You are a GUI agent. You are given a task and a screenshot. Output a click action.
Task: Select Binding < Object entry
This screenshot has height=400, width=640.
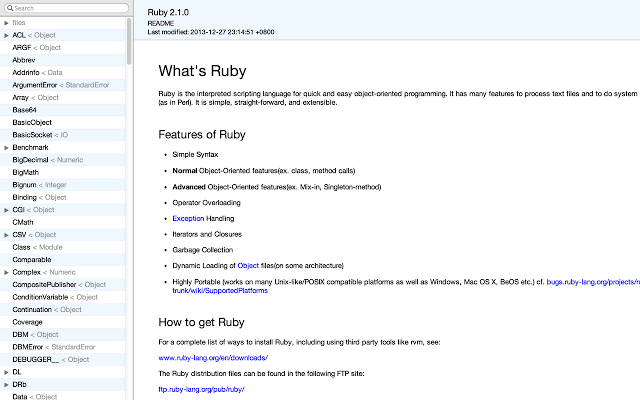(62, 198)
